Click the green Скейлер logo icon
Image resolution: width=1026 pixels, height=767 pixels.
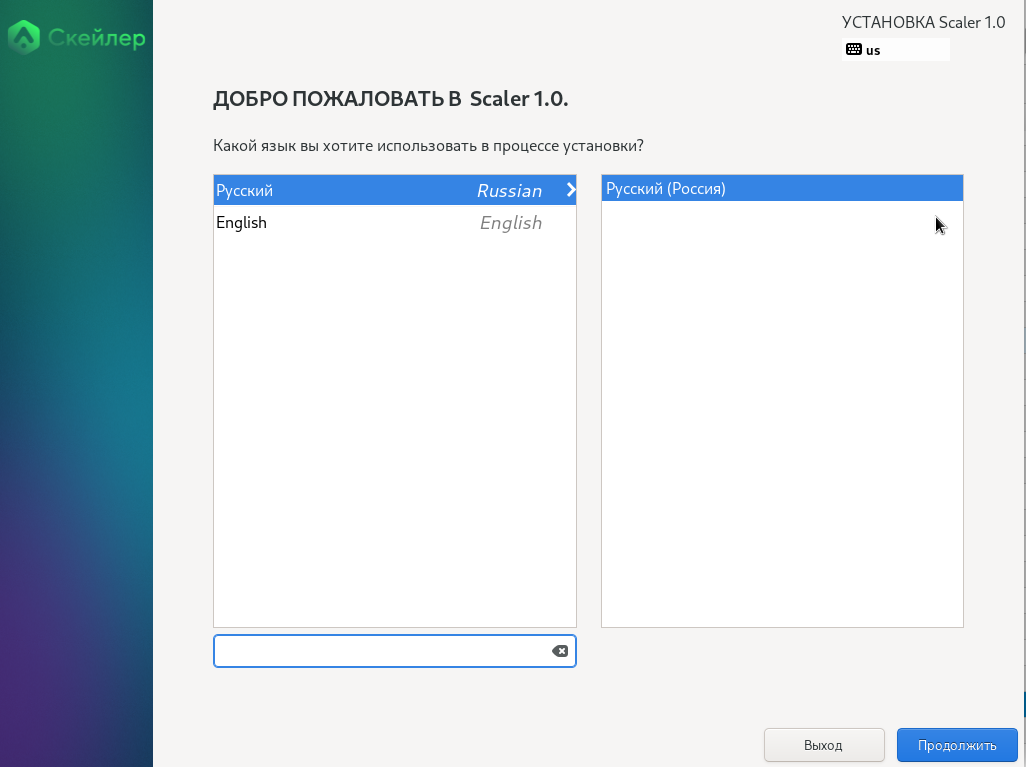tap(23, 38)
